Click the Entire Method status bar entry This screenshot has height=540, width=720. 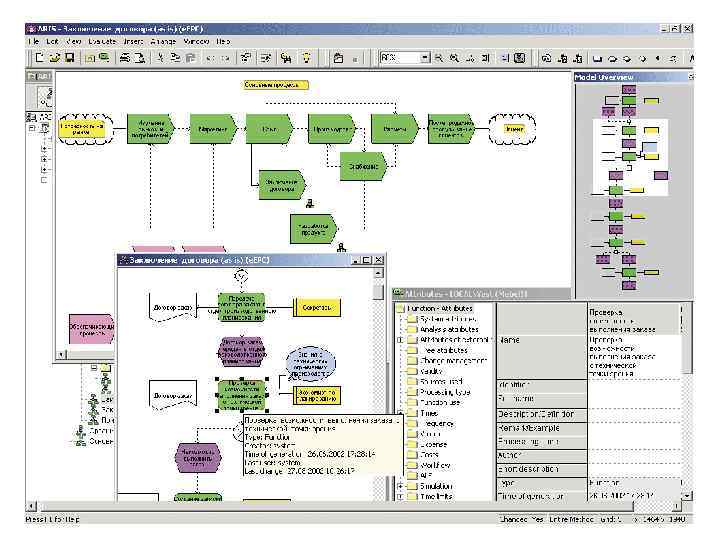click(571, 519)
